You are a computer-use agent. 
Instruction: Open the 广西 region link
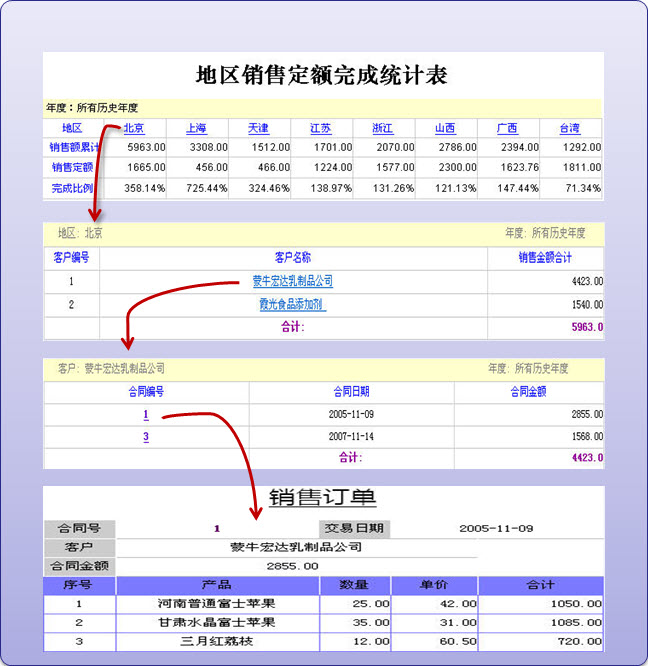pyautogui.click(x=507, y=128)
